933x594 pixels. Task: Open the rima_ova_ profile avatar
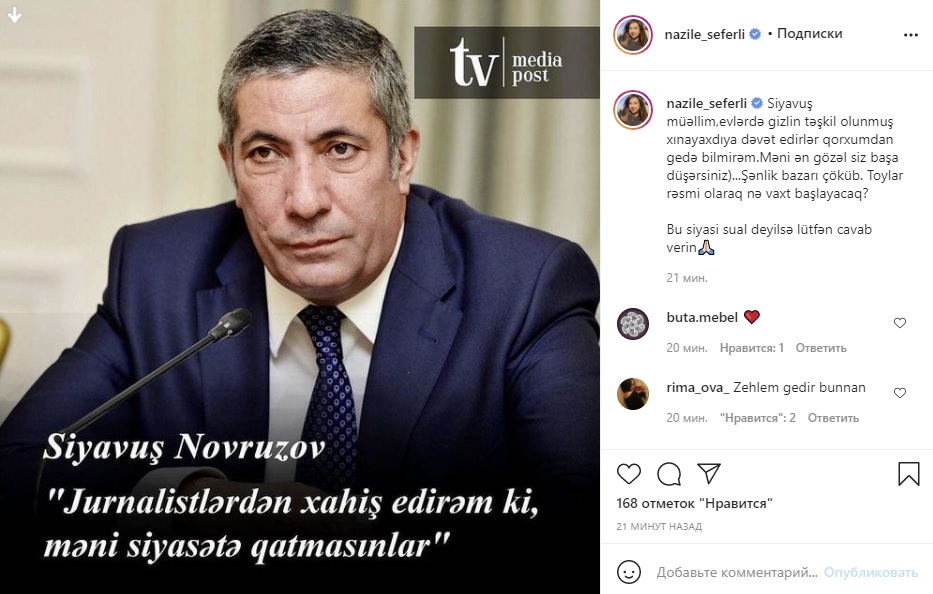(x=633, y=393)
